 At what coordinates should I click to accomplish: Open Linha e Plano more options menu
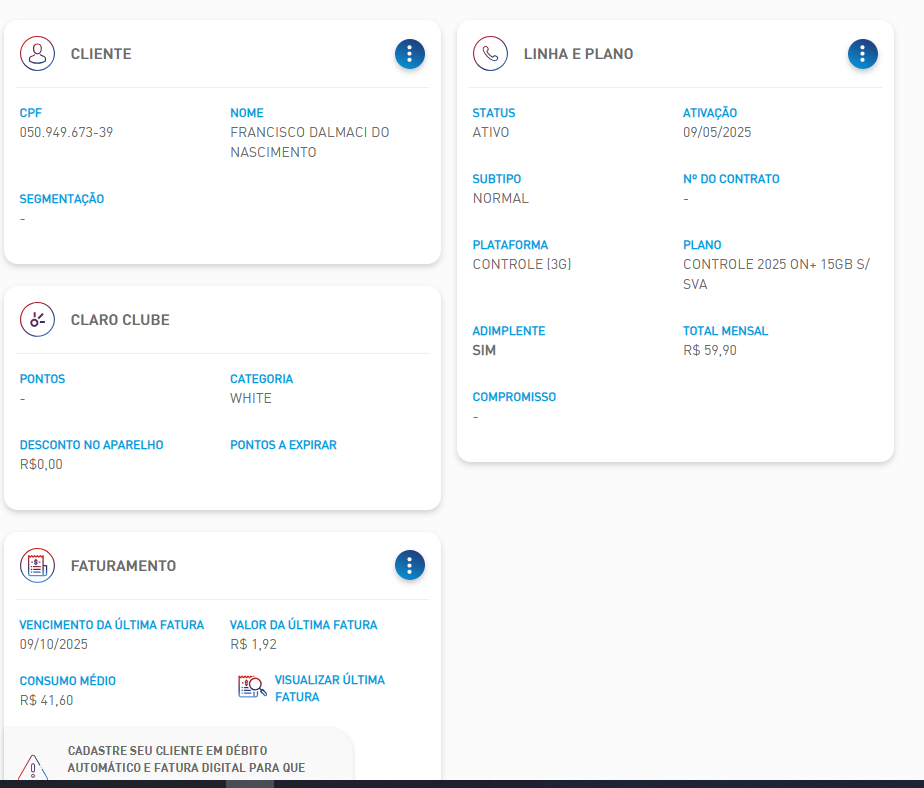pos(862,54)
